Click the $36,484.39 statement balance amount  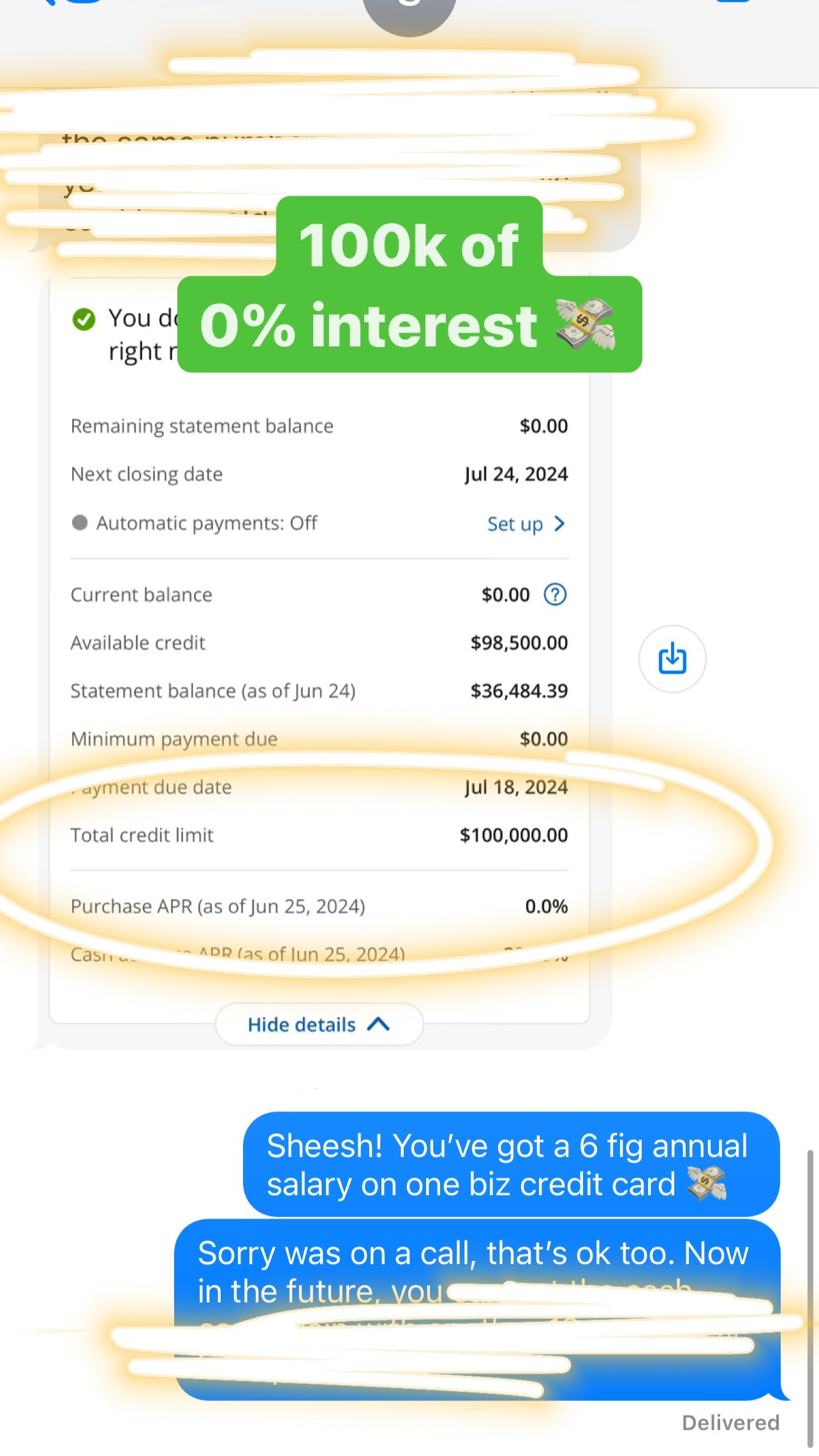click(x=519, y=691)
